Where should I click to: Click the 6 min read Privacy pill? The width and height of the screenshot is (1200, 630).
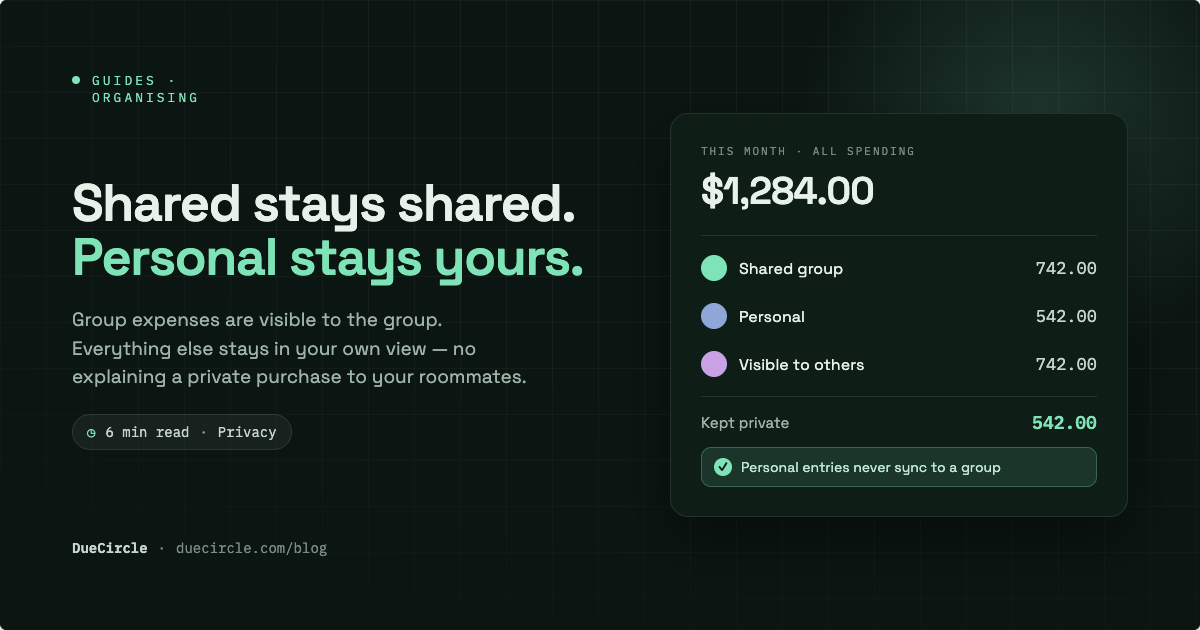tap(182, 432)
